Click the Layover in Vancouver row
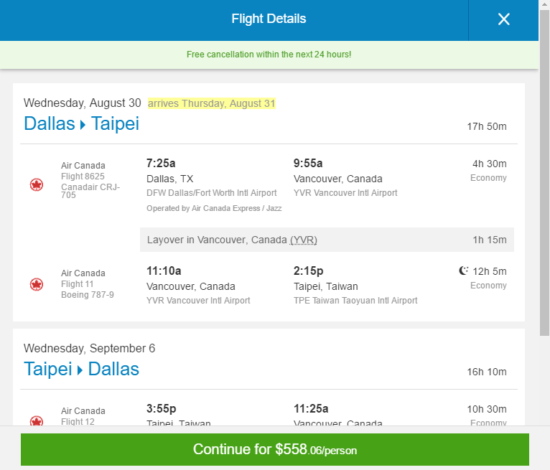The image size is (550, 470). (x=327, y=240)
